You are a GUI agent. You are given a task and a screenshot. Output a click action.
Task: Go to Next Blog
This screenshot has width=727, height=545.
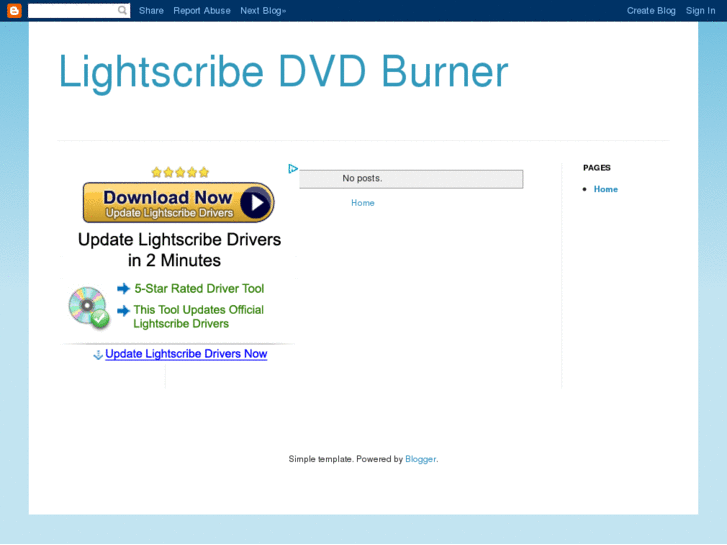click(263, 11)
